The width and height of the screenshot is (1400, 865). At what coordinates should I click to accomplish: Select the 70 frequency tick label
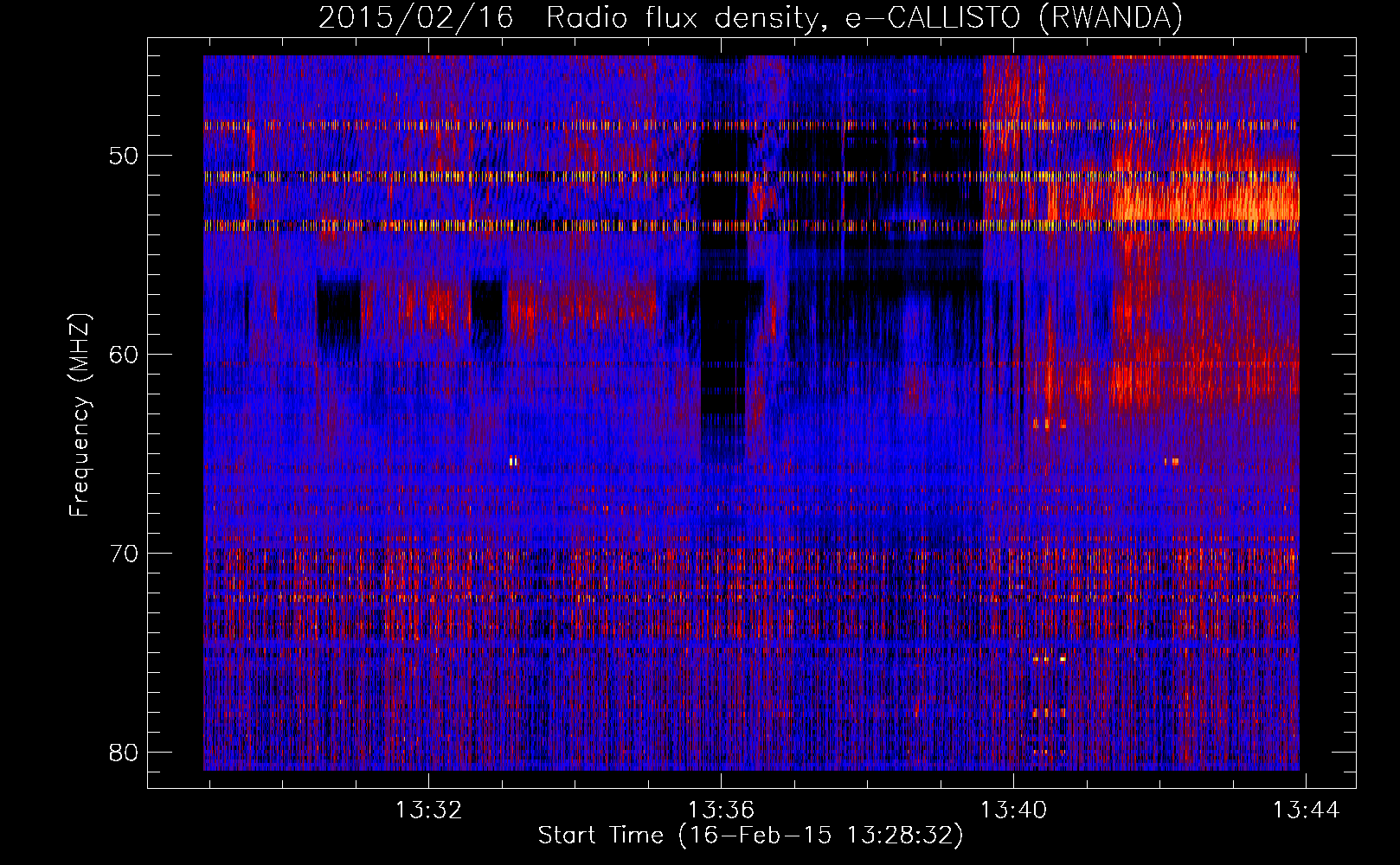click(124, 554)
